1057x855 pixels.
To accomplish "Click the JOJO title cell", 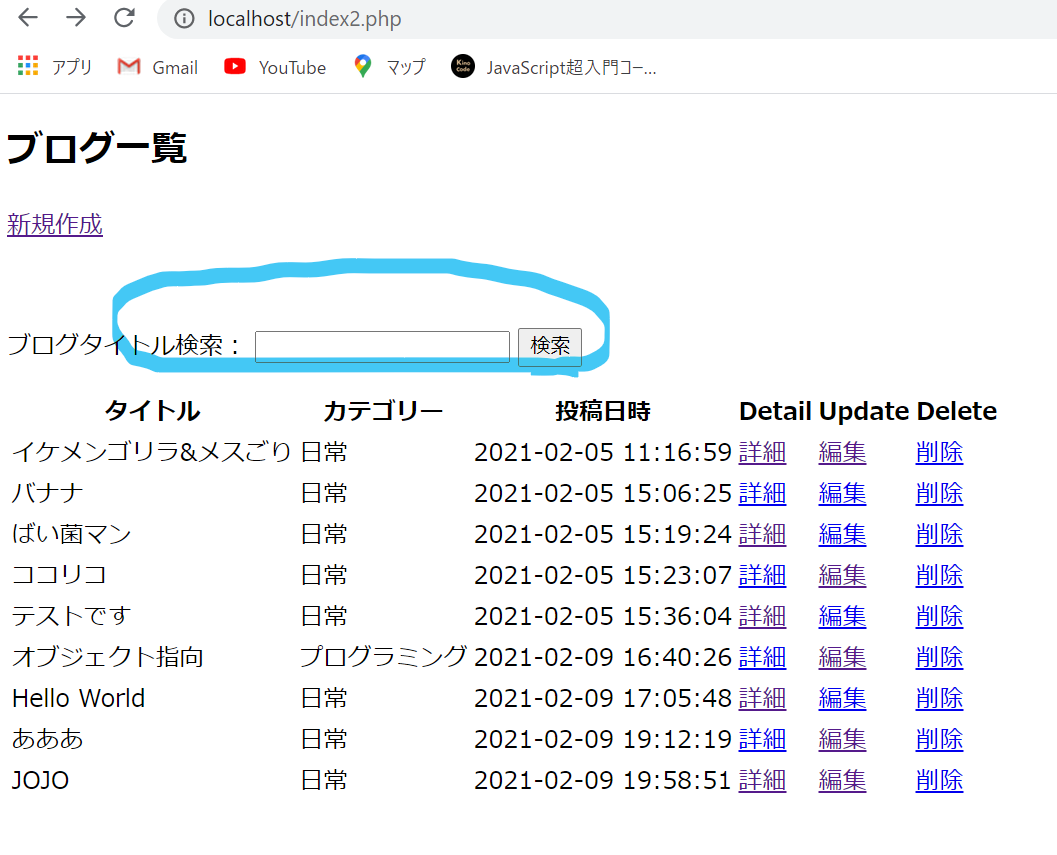I will (x=40, y=781).
